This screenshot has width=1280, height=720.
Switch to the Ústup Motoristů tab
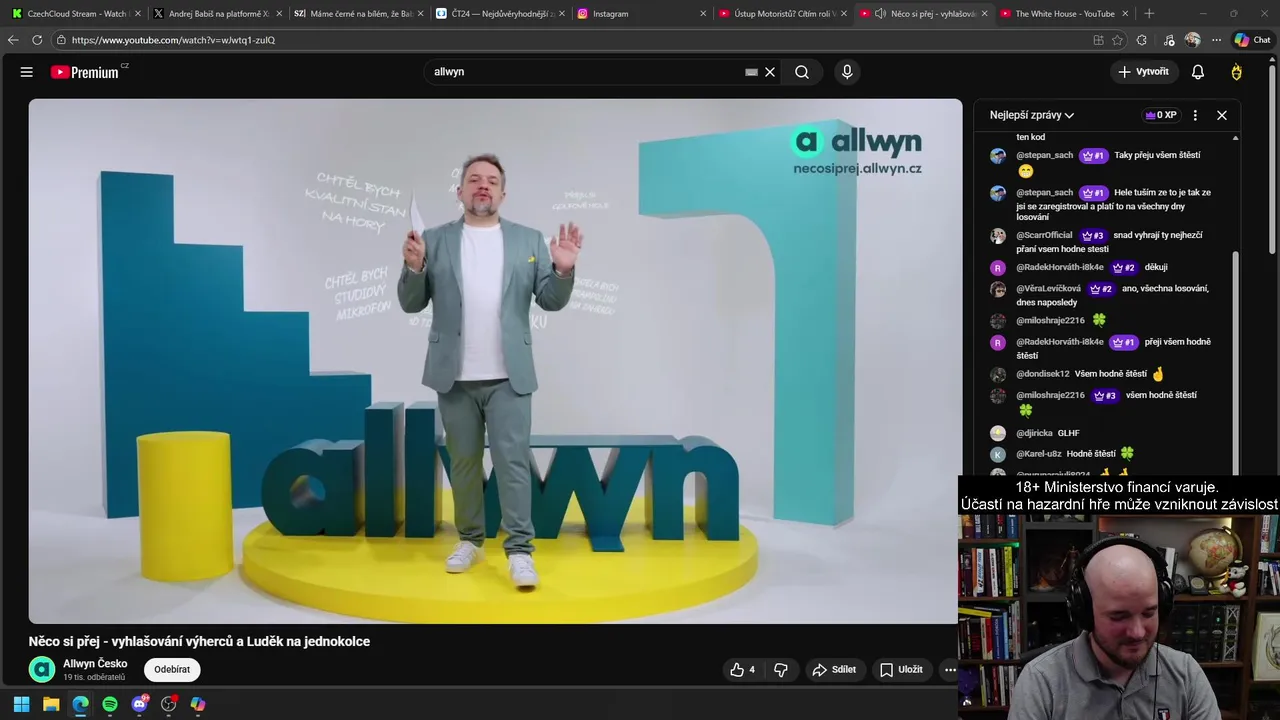point(783,14)
